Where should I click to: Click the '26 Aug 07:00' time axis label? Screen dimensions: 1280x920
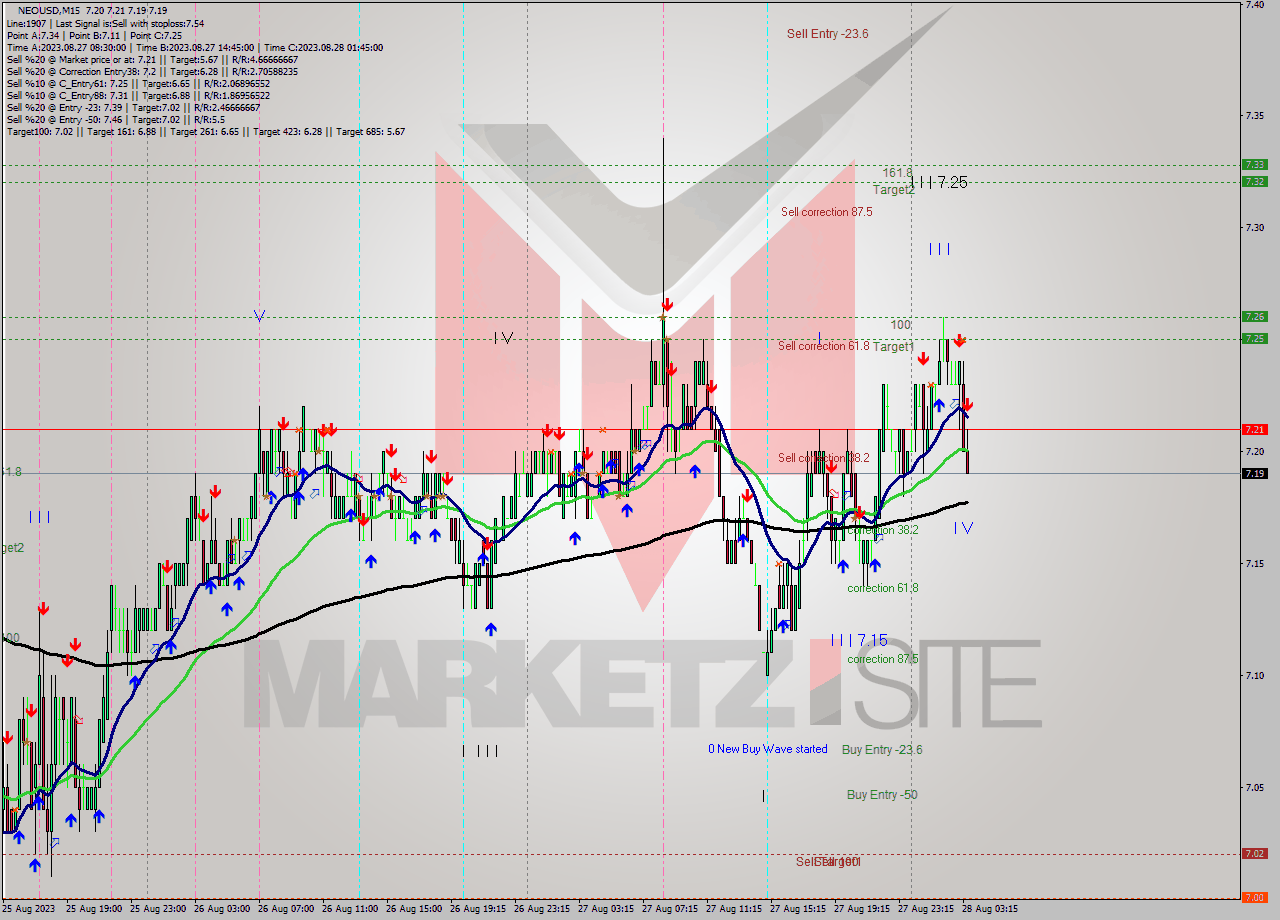pos(286,909)
